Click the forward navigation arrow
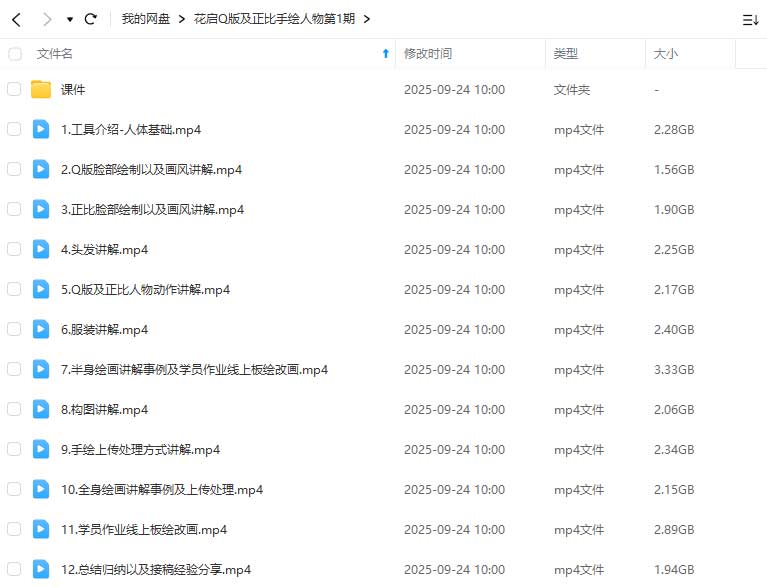 click(x=47, y=19)
